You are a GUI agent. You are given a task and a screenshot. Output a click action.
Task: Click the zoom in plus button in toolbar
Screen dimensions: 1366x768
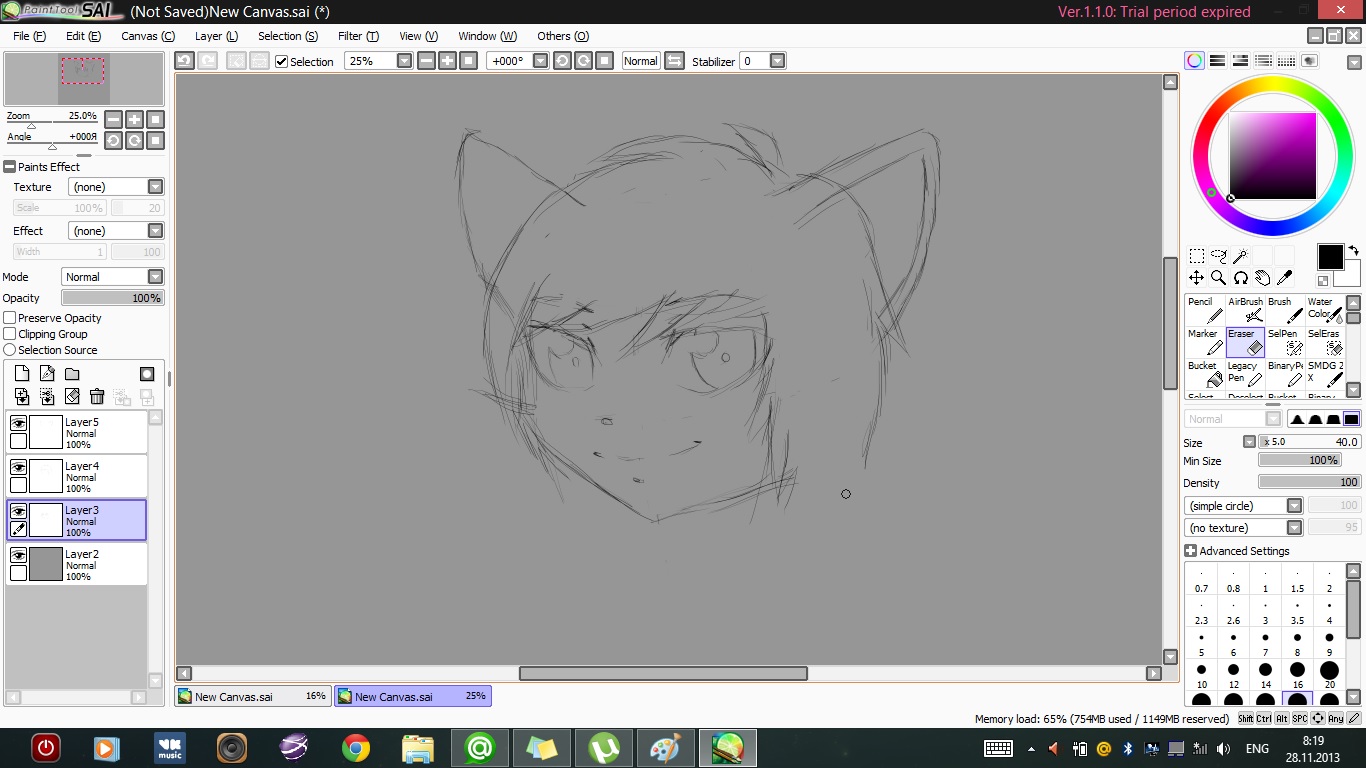(447, 61)
